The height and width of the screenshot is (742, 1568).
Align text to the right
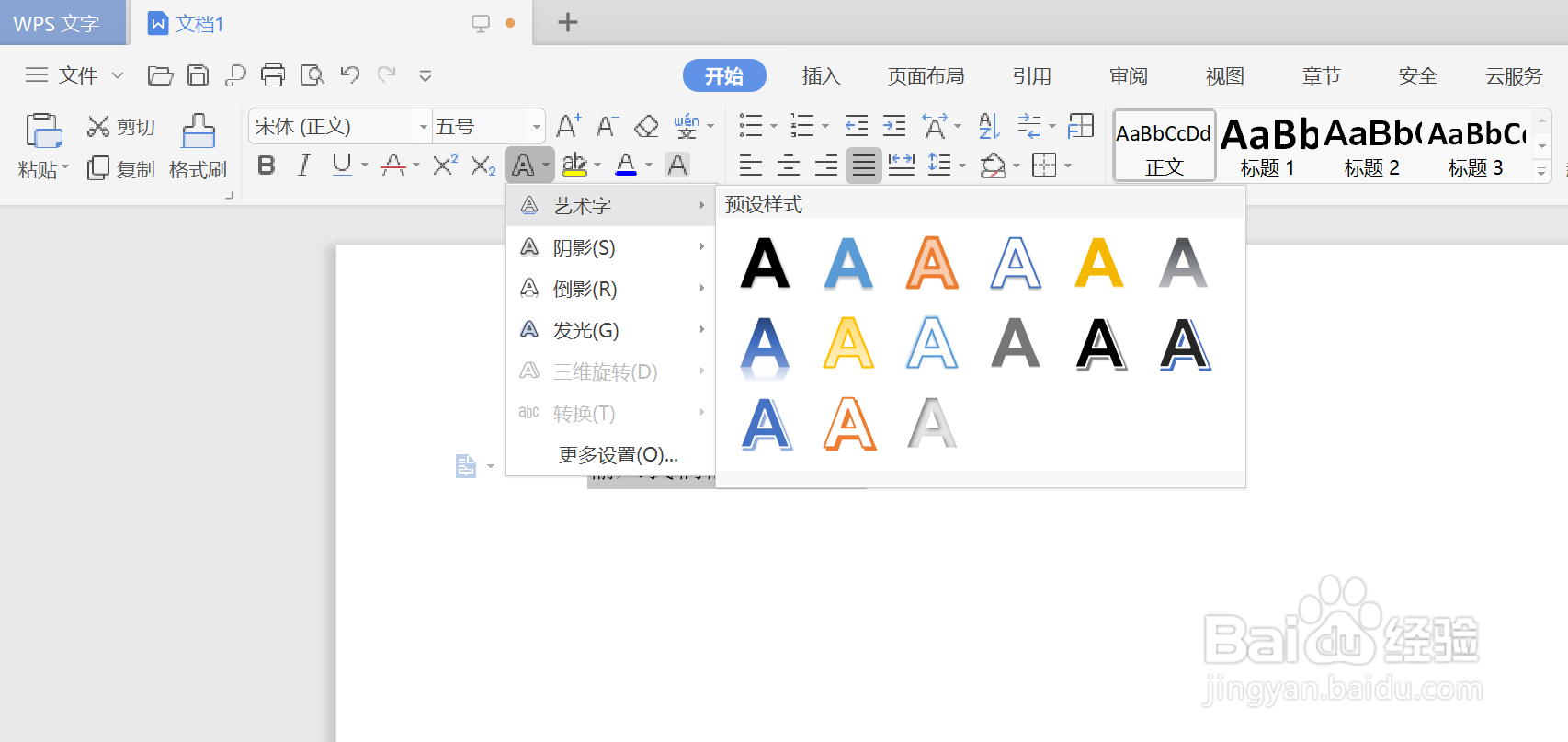[826, 166]
